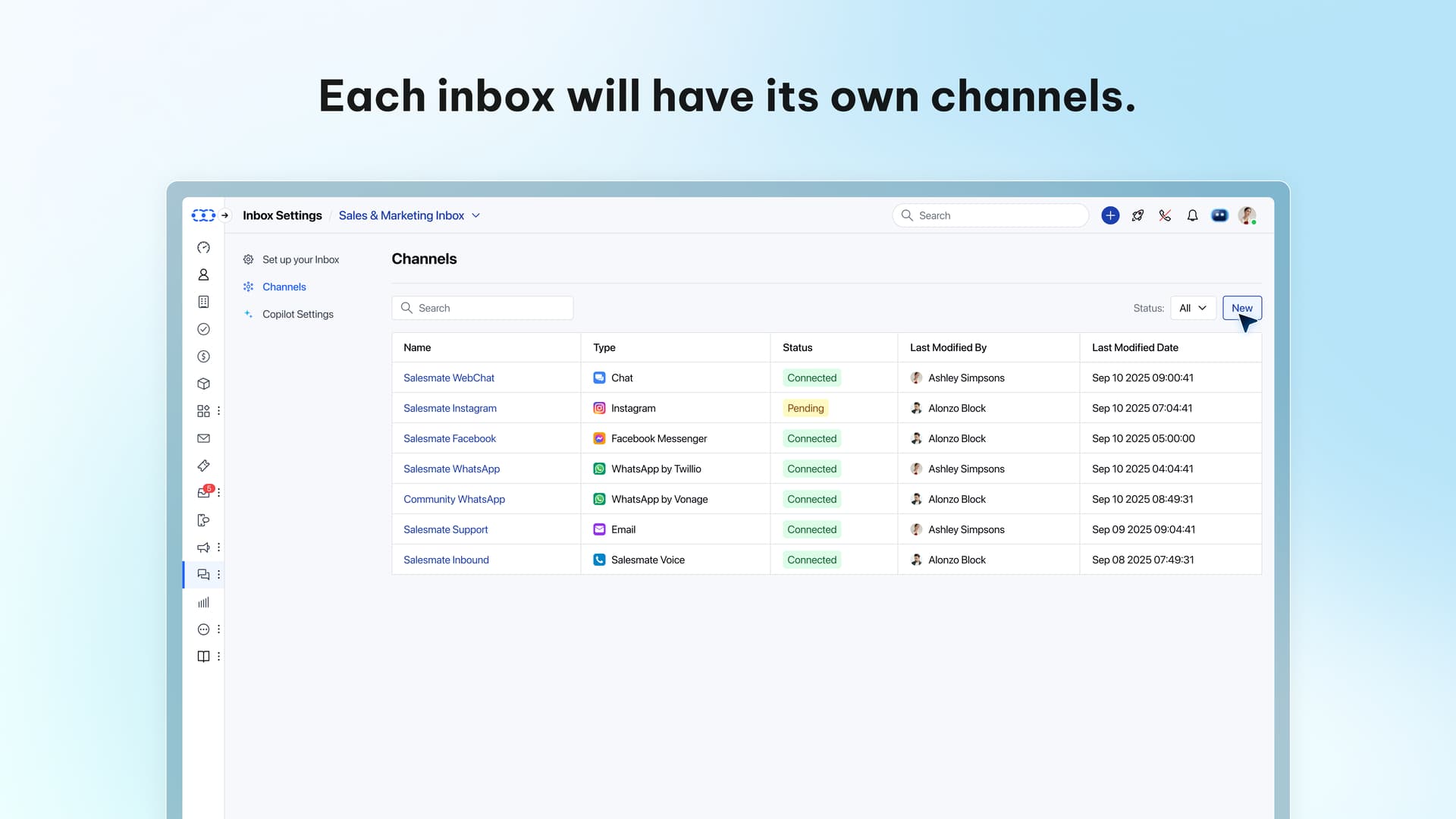This screenshot has height=819, width=1456.
Task: Open Copilot Settings menu item
Action: (297, 314)
